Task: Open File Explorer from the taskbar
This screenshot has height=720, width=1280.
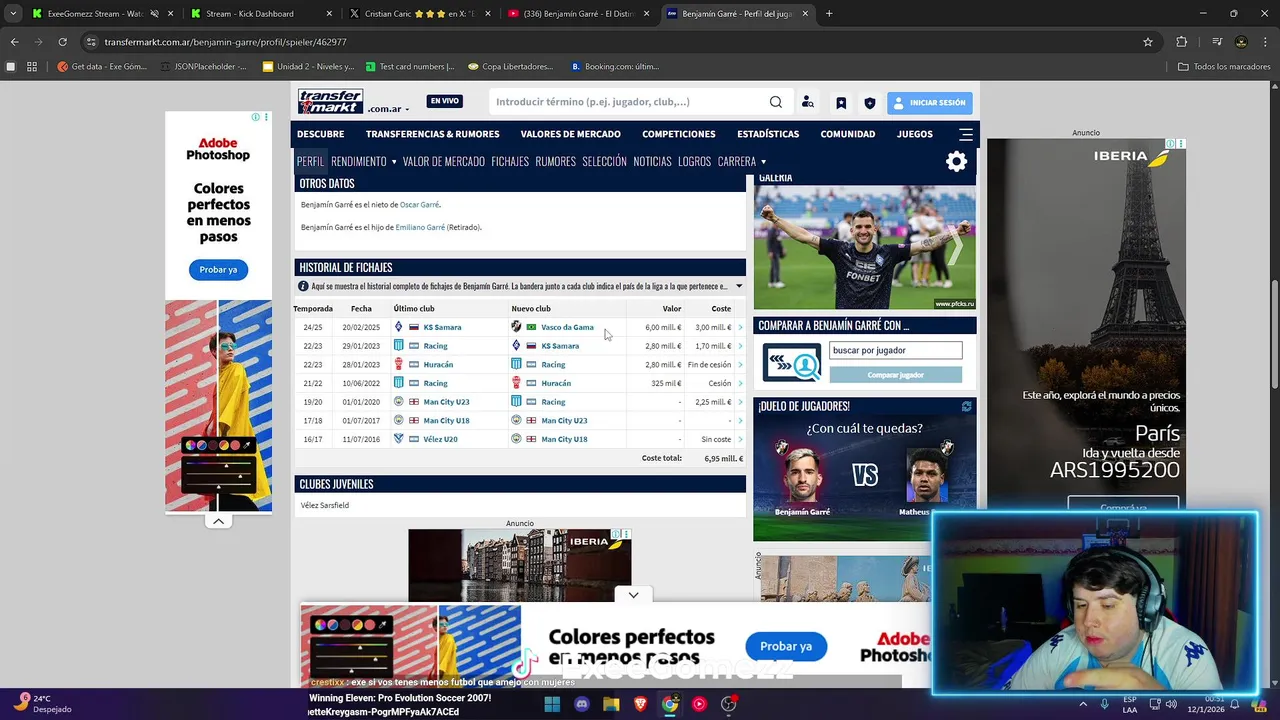Action: coord(611,704)
